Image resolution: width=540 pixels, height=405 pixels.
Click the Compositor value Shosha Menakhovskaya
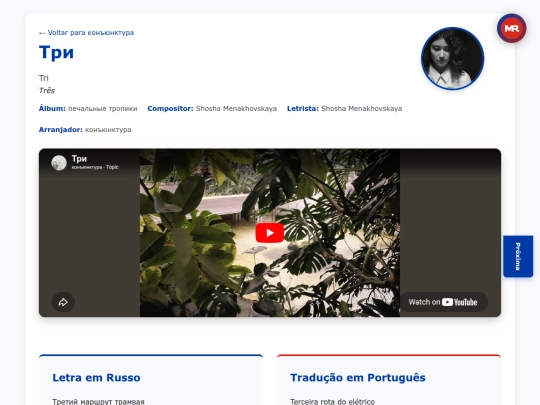236,108
